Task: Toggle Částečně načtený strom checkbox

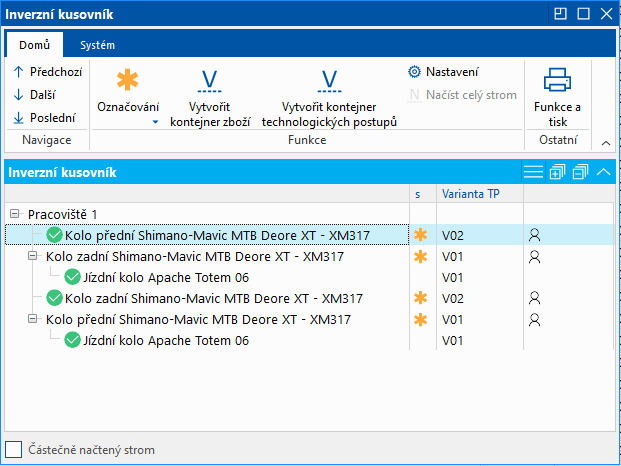Action: click(x=14, y=450)
